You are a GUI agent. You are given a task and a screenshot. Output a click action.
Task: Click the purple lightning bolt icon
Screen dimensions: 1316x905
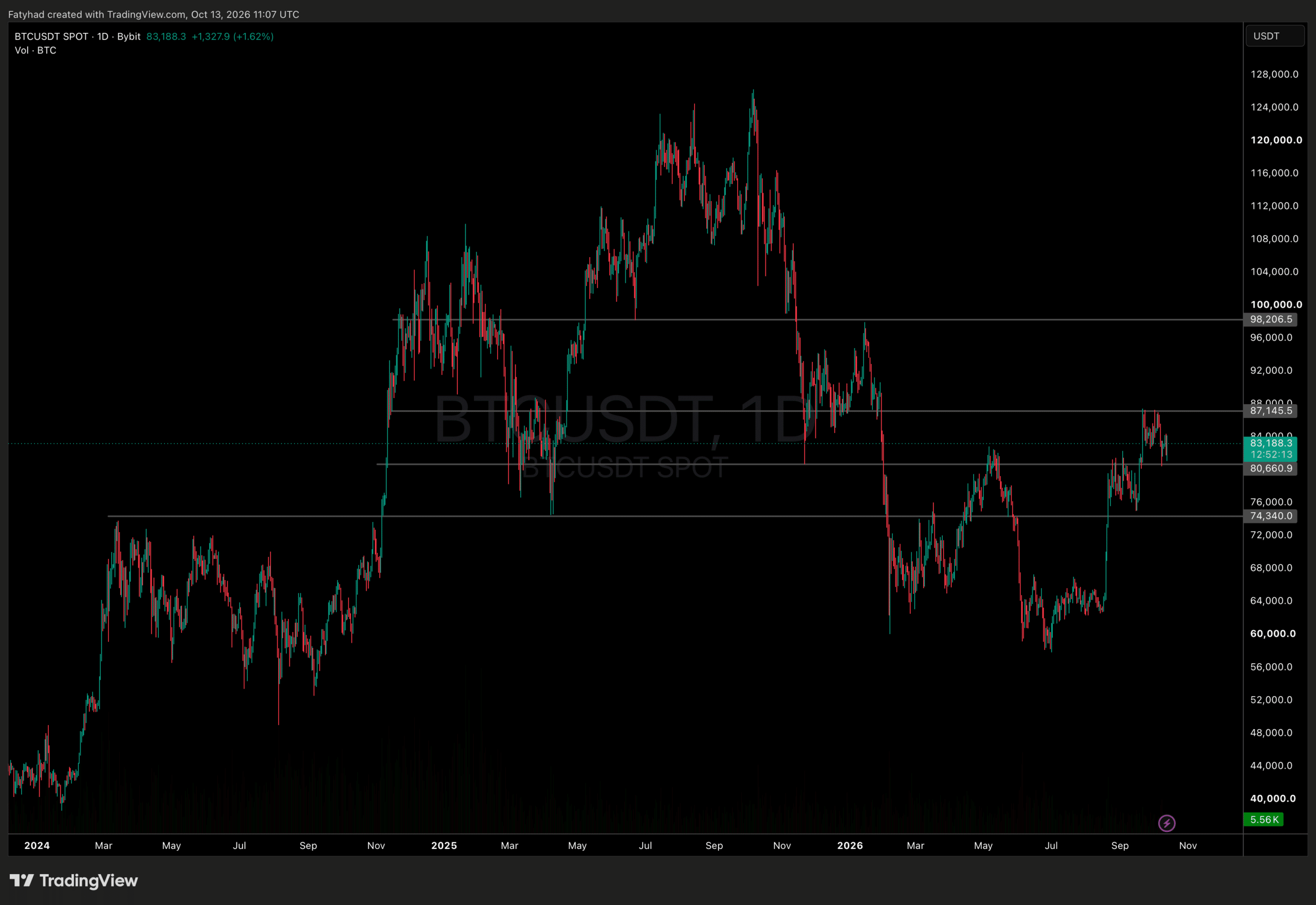pyautogui.click(x=1166, y=823)
